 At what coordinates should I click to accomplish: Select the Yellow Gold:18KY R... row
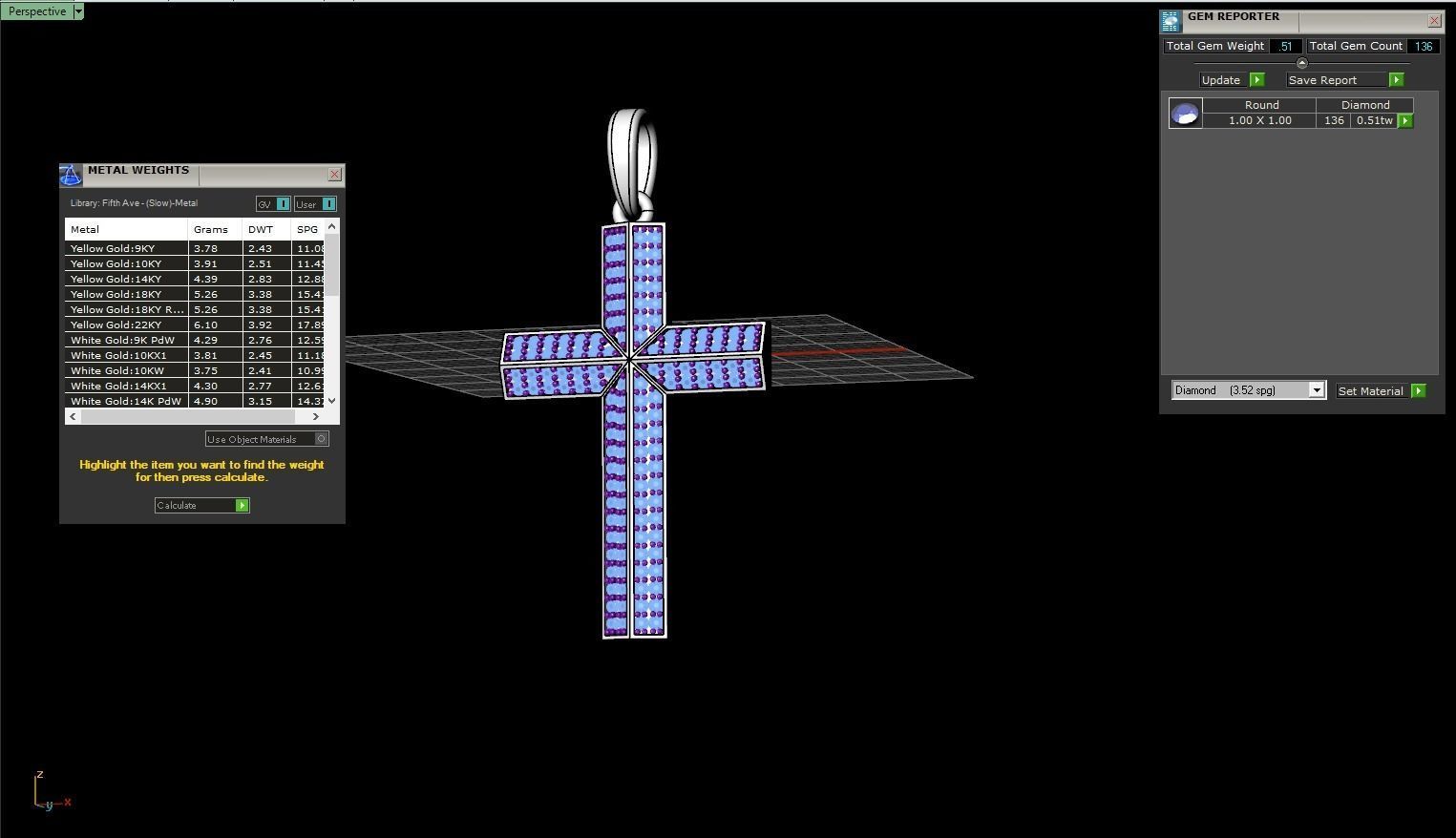point(196,309)
